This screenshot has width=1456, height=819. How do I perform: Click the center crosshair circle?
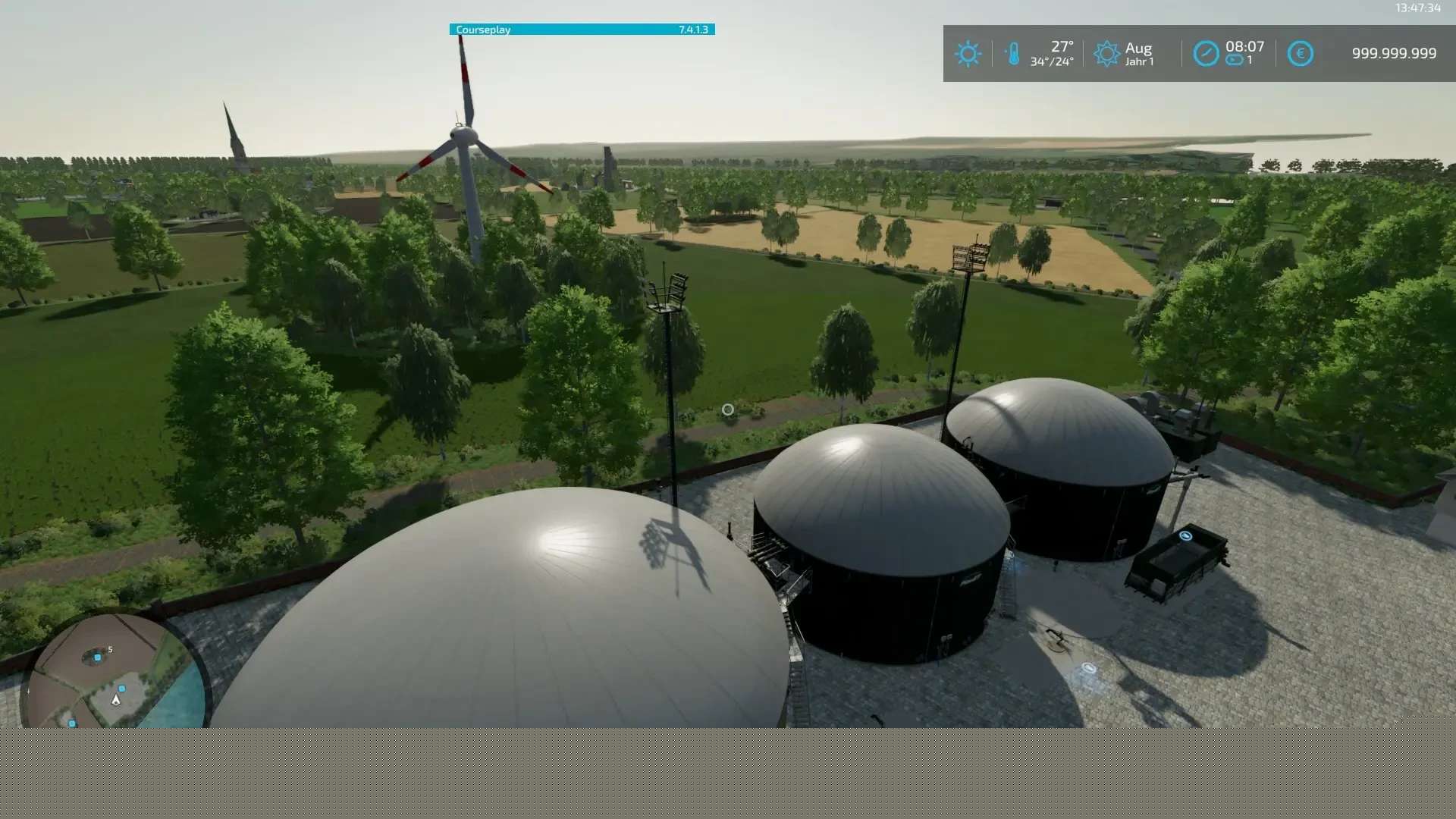pos(727,409)
